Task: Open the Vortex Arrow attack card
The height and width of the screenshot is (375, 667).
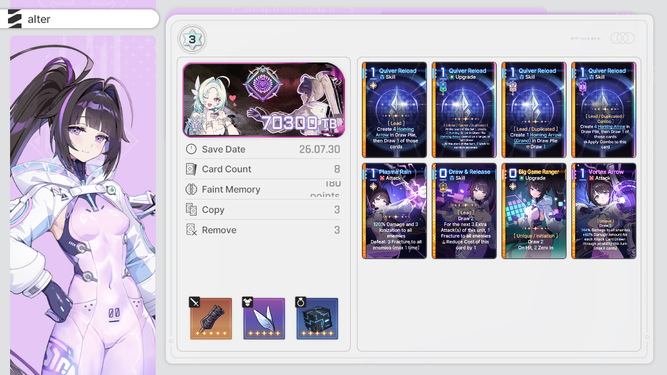Action: click(604, 211)
